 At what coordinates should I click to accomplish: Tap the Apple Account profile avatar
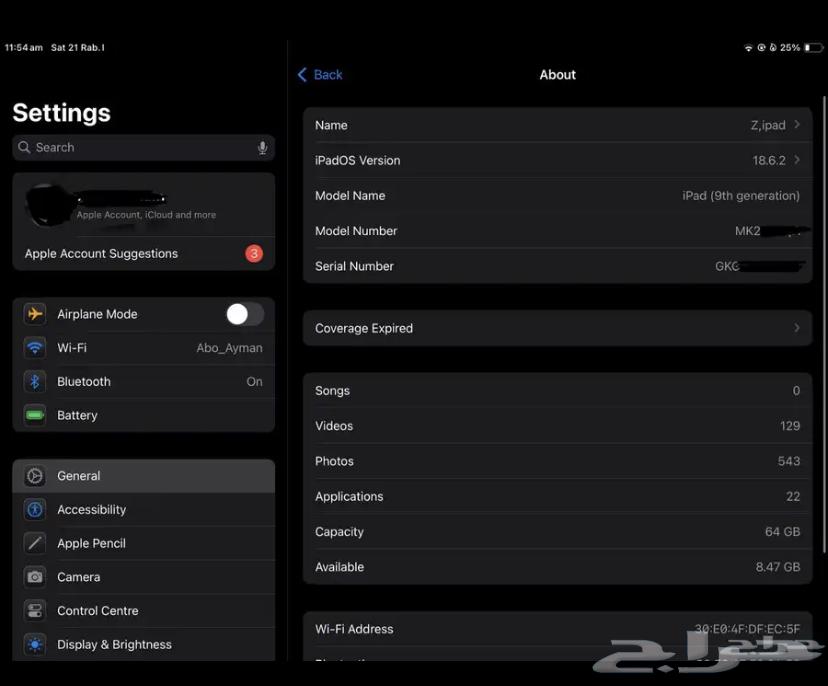[47, 206]
